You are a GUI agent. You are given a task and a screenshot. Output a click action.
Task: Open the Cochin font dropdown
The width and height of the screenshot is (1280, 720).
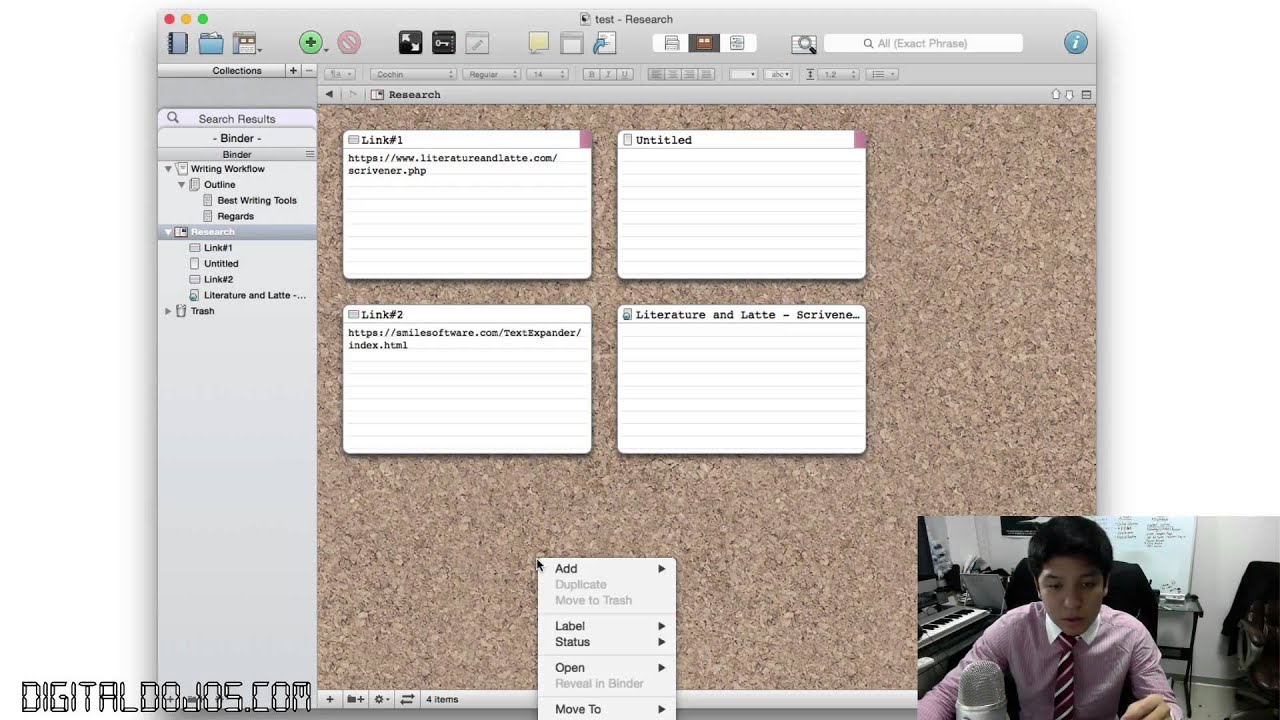(413, 74)
